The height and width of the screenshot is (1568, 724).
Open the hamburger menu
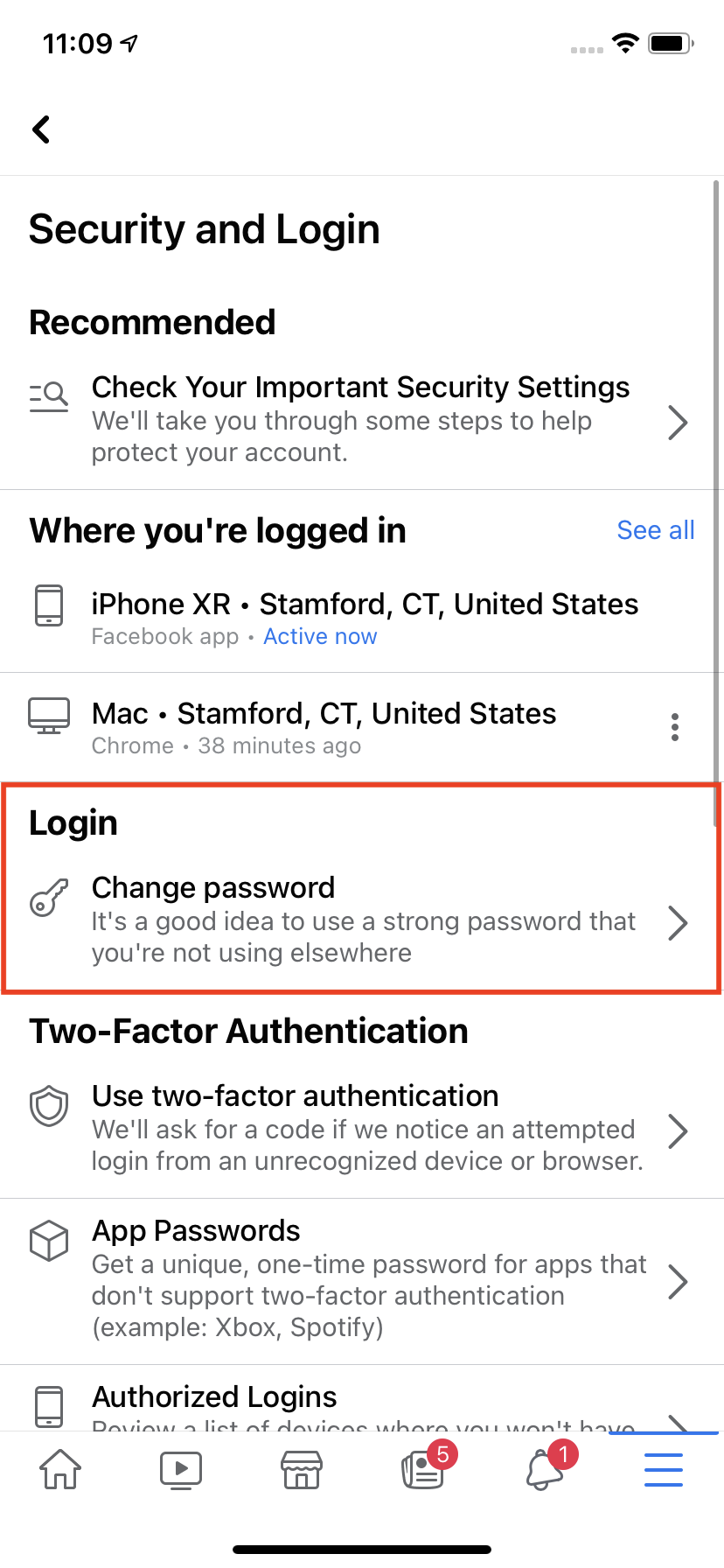click(663, 1470)
